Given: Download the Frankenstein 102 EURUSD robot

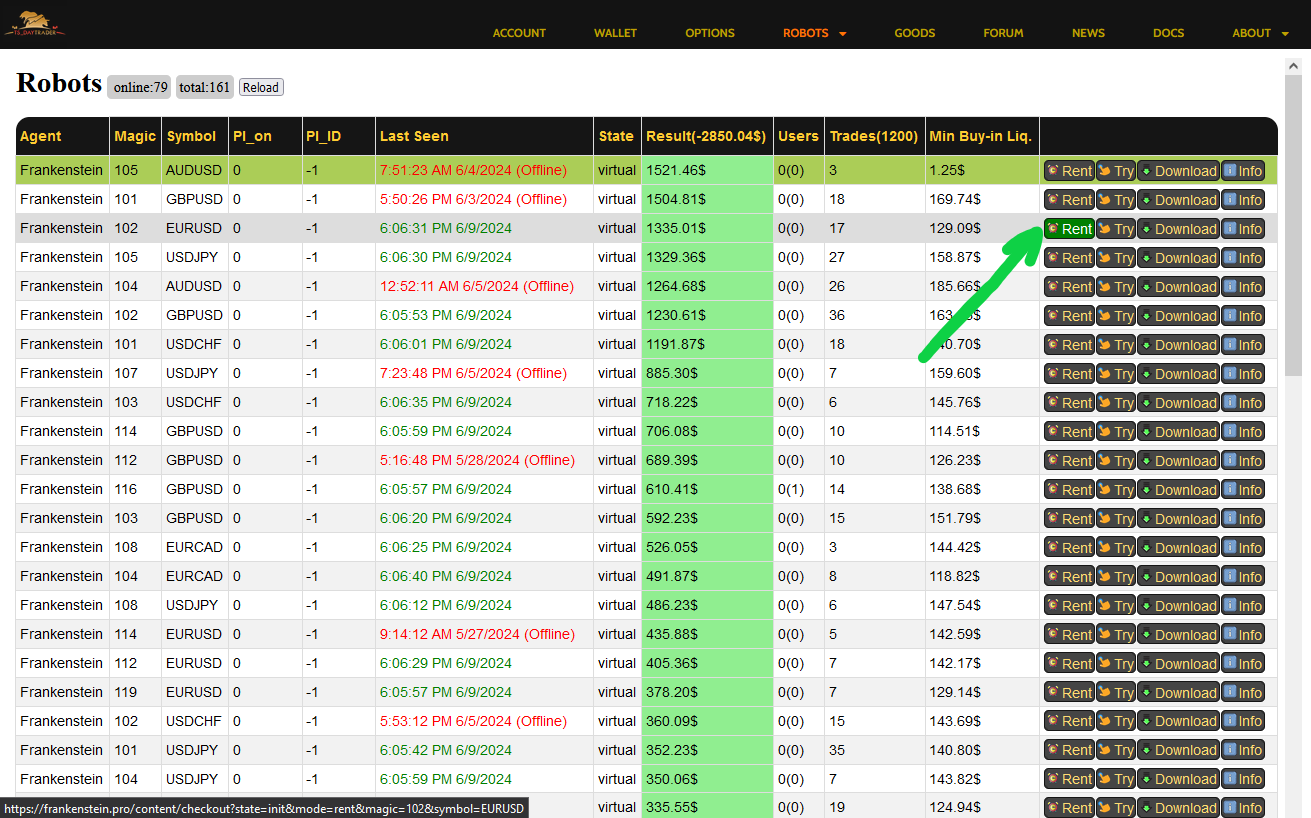Looking at the screenshot, I should click(1178, 229).
